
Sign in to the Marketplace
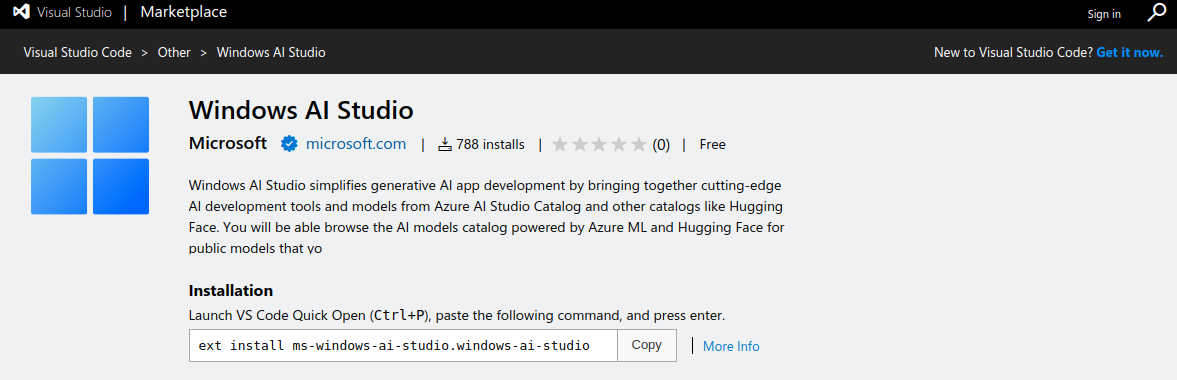tap(1104, 14)
